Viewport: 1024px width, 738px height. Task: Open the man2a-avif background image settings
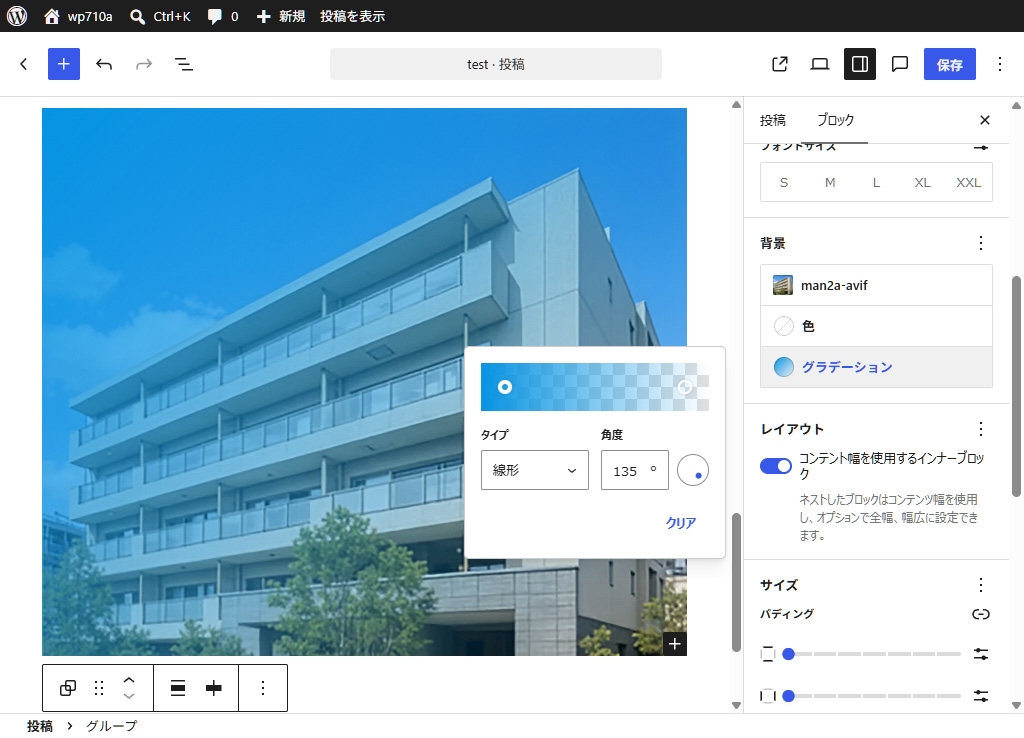[x=876, y=285]
